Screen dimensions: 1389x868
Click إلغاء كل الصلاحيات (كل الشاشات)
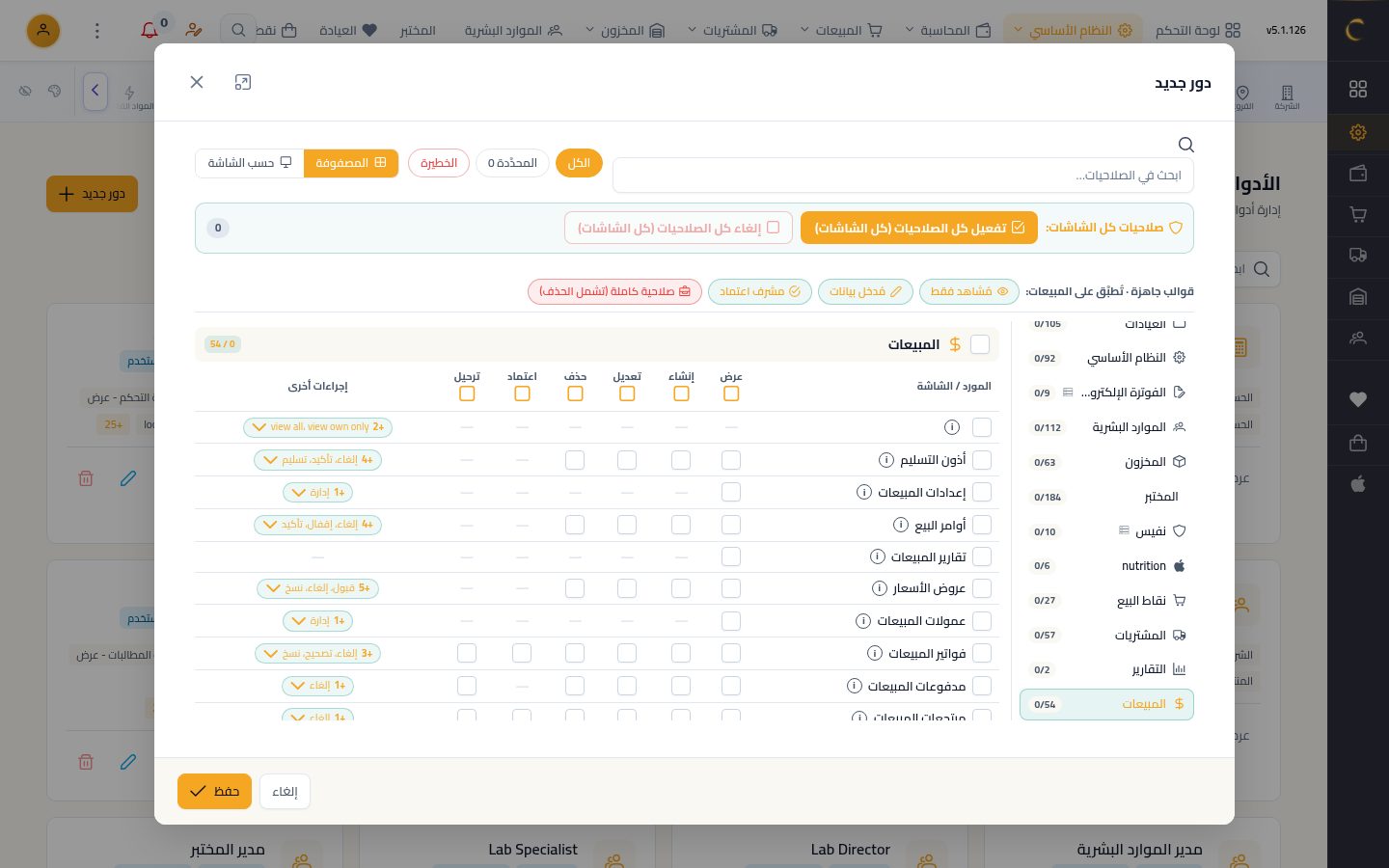click(x=678, y=228)
